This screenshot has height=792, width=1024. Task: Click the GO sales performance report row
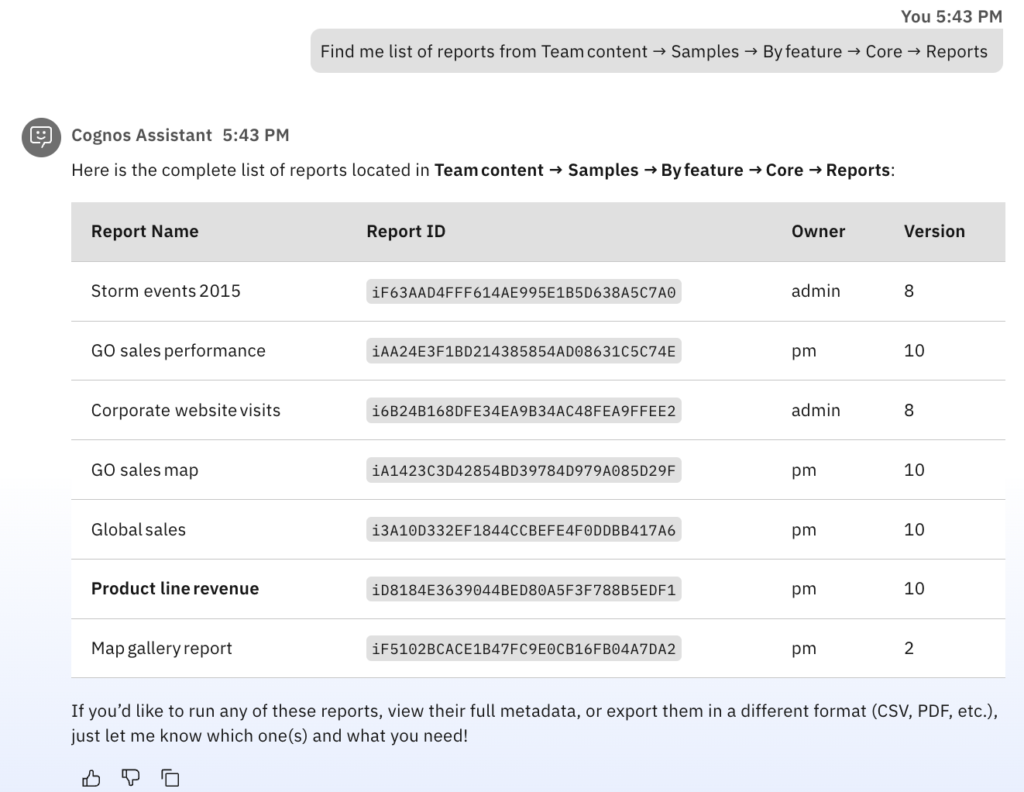coord(178,351)
